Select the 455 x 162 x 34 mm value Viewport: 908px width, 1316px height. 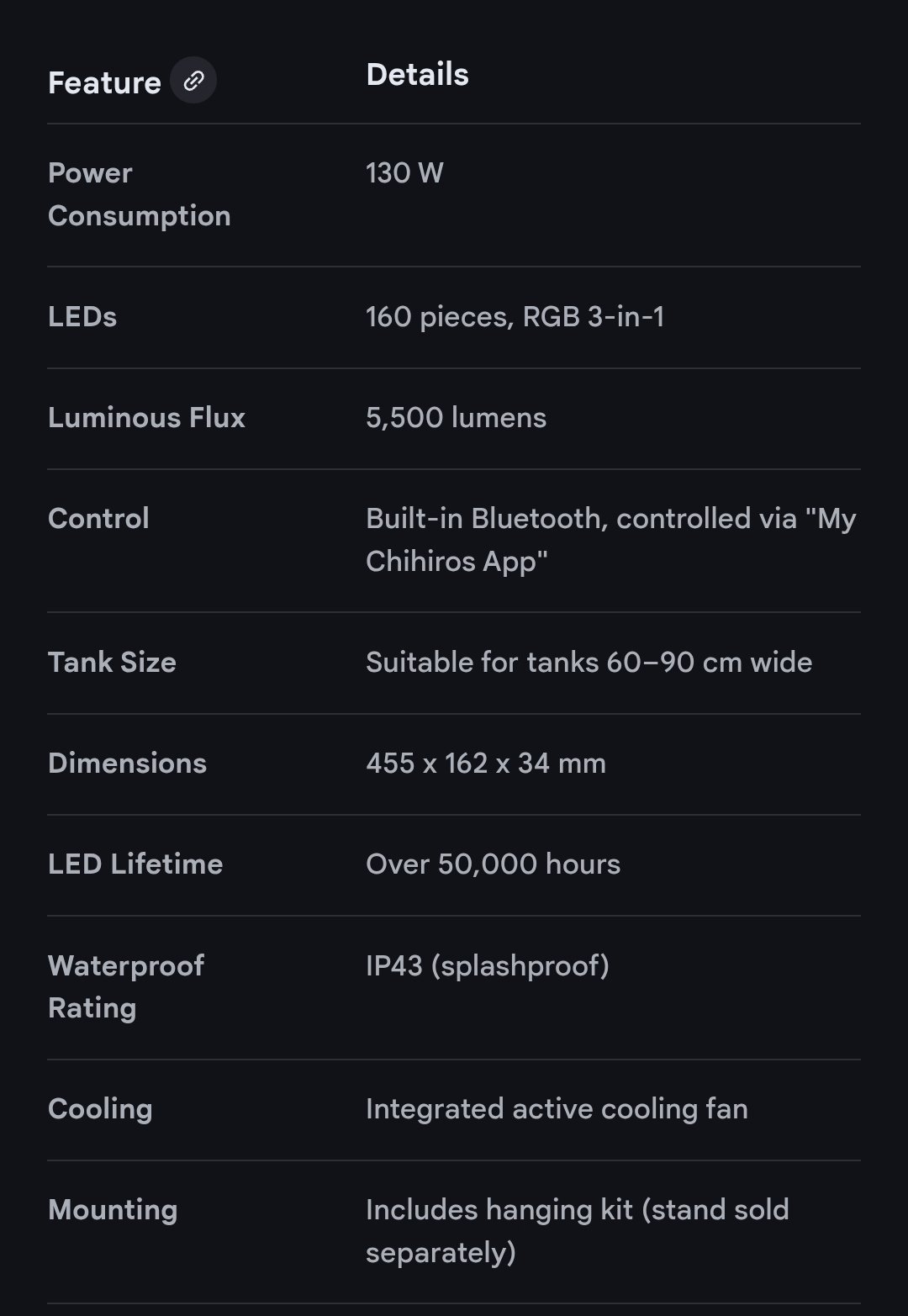pos(485,764)
